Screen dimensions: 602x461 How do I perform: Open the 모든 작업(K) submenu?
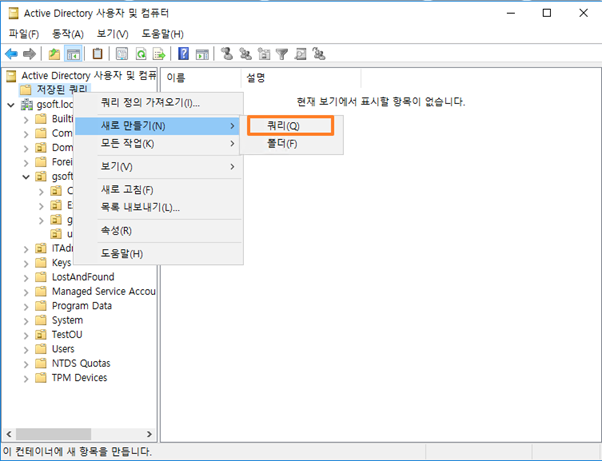[x=159, y=144]
